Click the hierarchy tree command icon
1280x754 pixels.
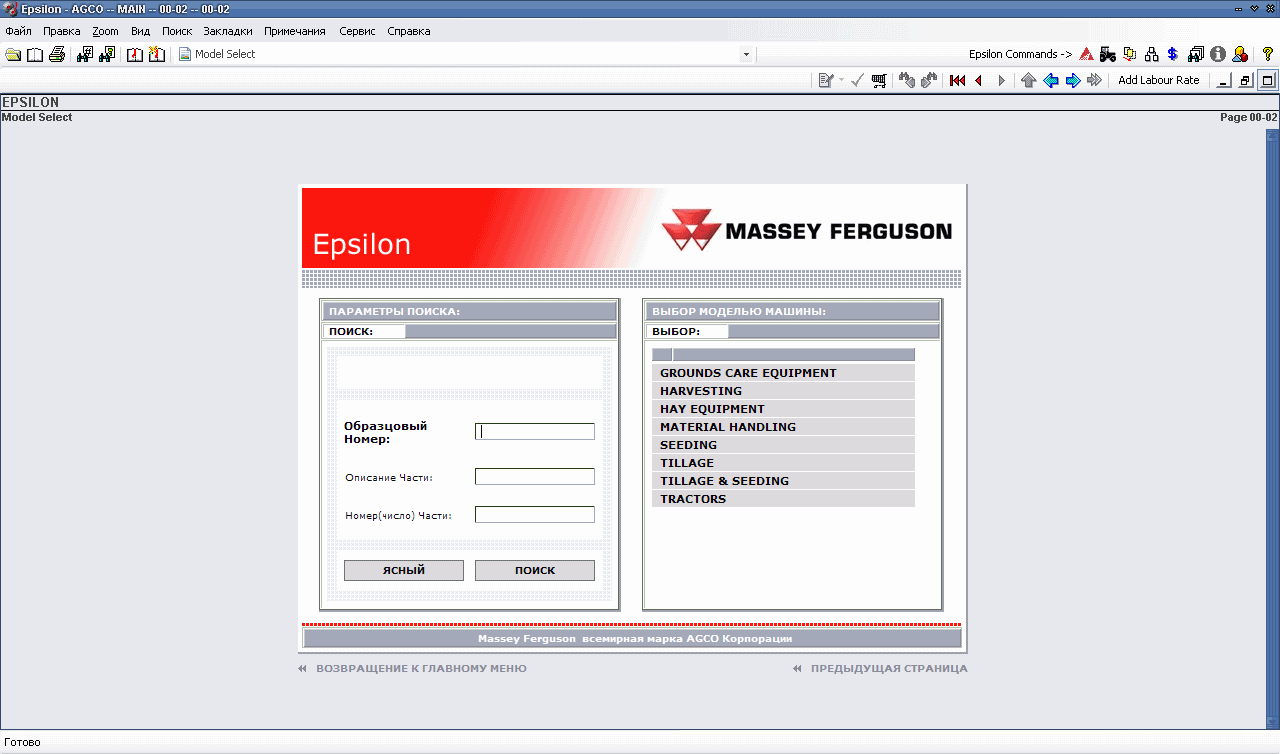1152,54
